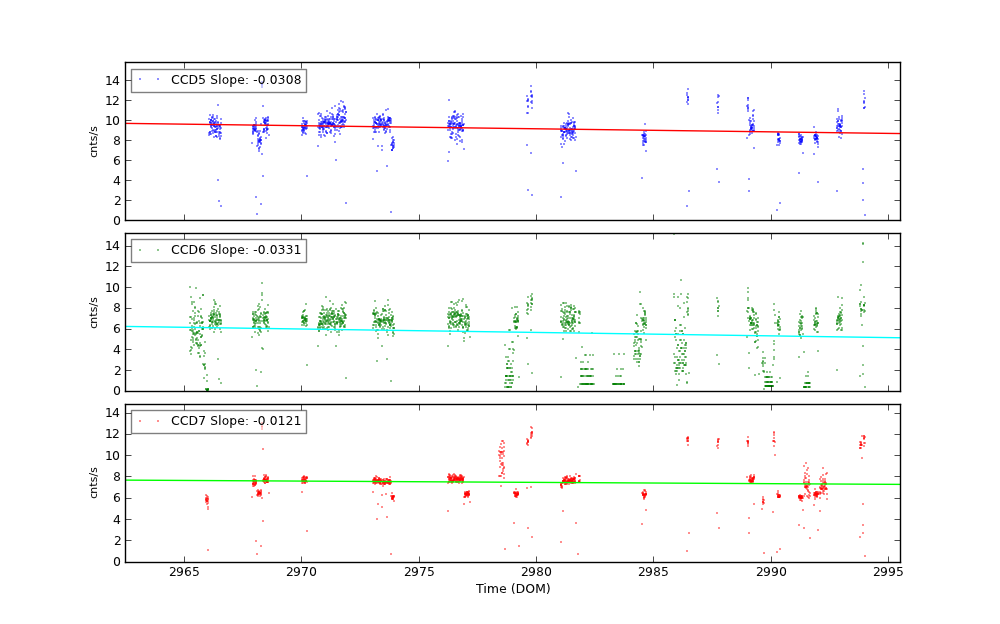
Task: Click the 2970 tick label on the x-axis
Action: pyautogui.click(x=301, y=572)
